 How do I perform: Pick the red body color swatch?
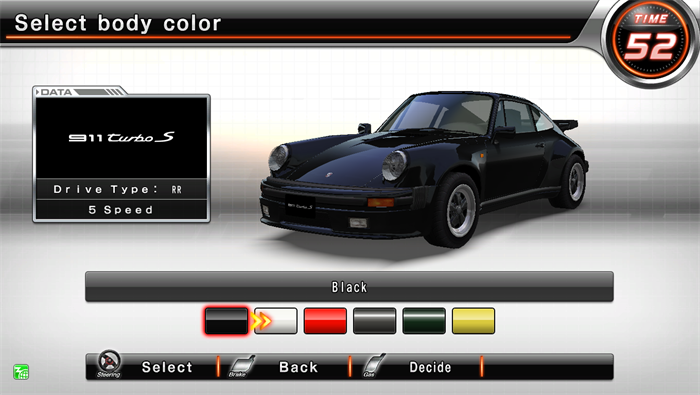pos(325,321)
